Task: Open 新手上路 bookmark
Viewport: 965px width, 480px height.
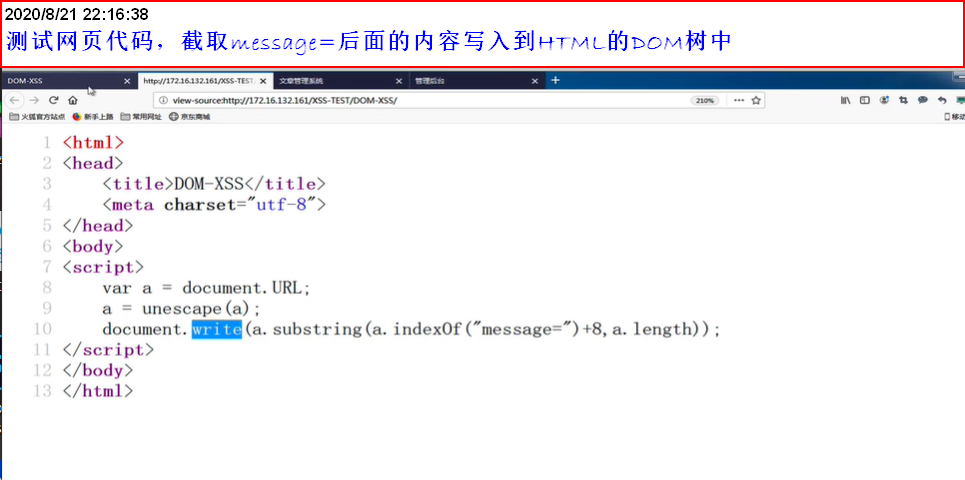Action: point(93,116)
